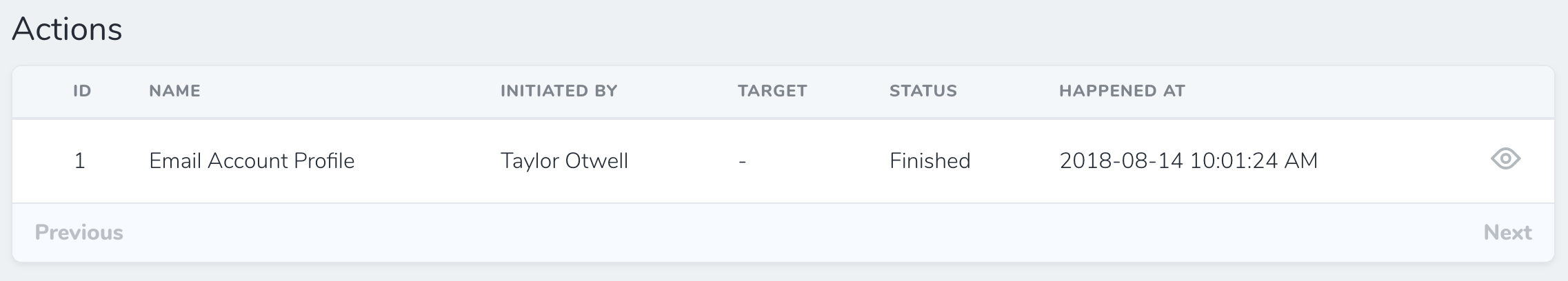The width and height of the screenshot is (1568, 281).
Task: Click the Finished status value
Action: (x=929, y=161)
